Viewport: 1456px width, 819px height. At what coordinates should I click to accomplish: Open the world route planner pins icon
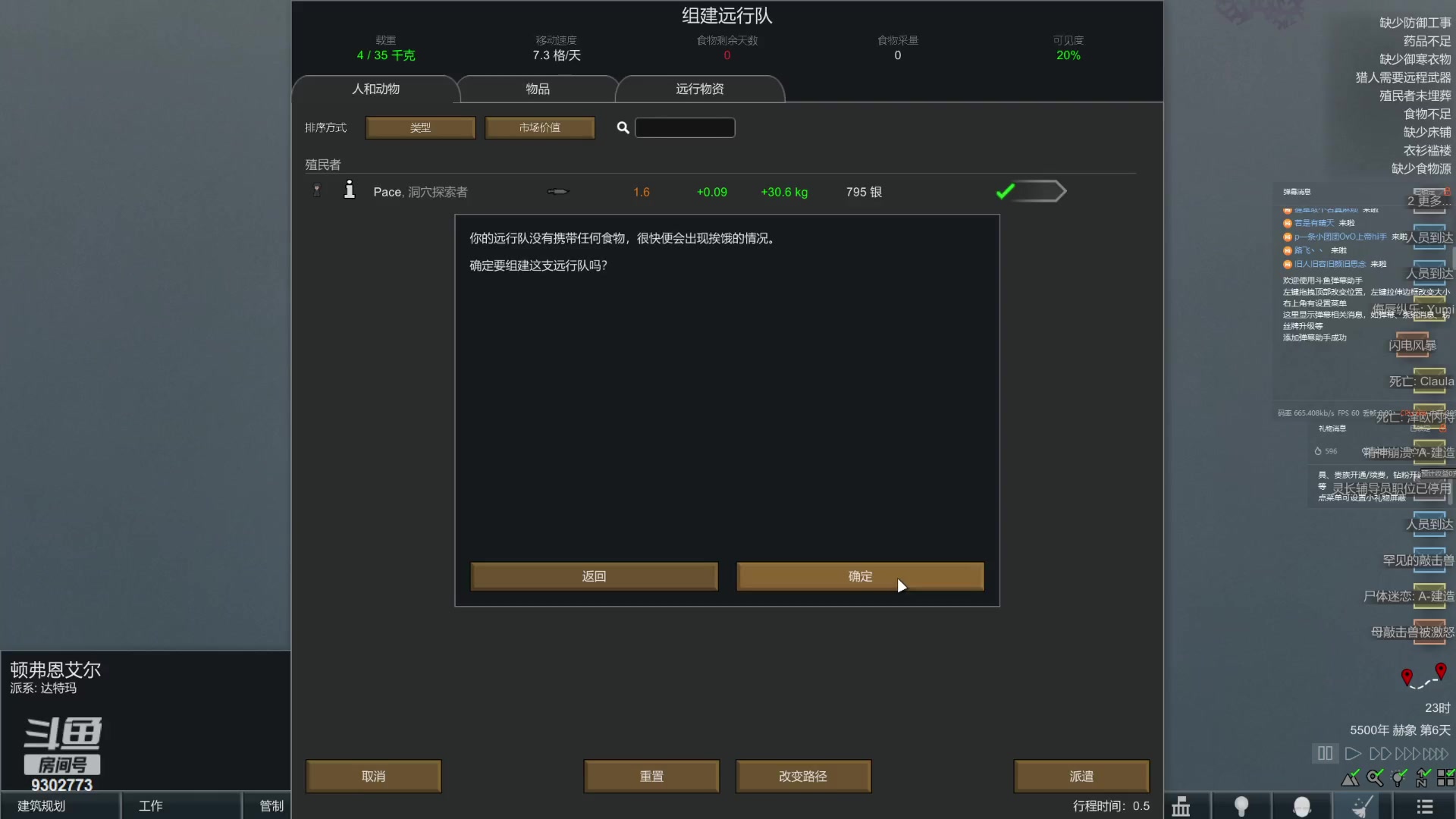click(1423, 676)
